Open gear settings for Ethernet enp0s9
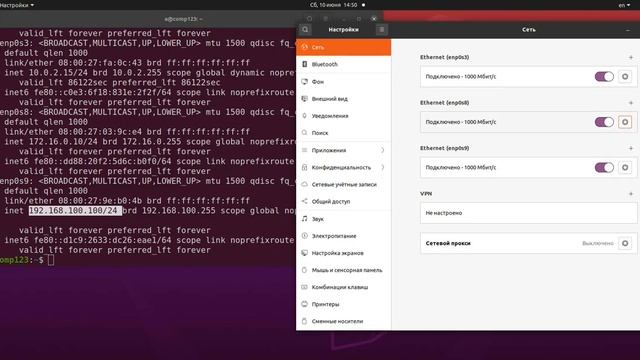Image resolution: width=640 pixels, height=360 pixels. tap(625, 167)
